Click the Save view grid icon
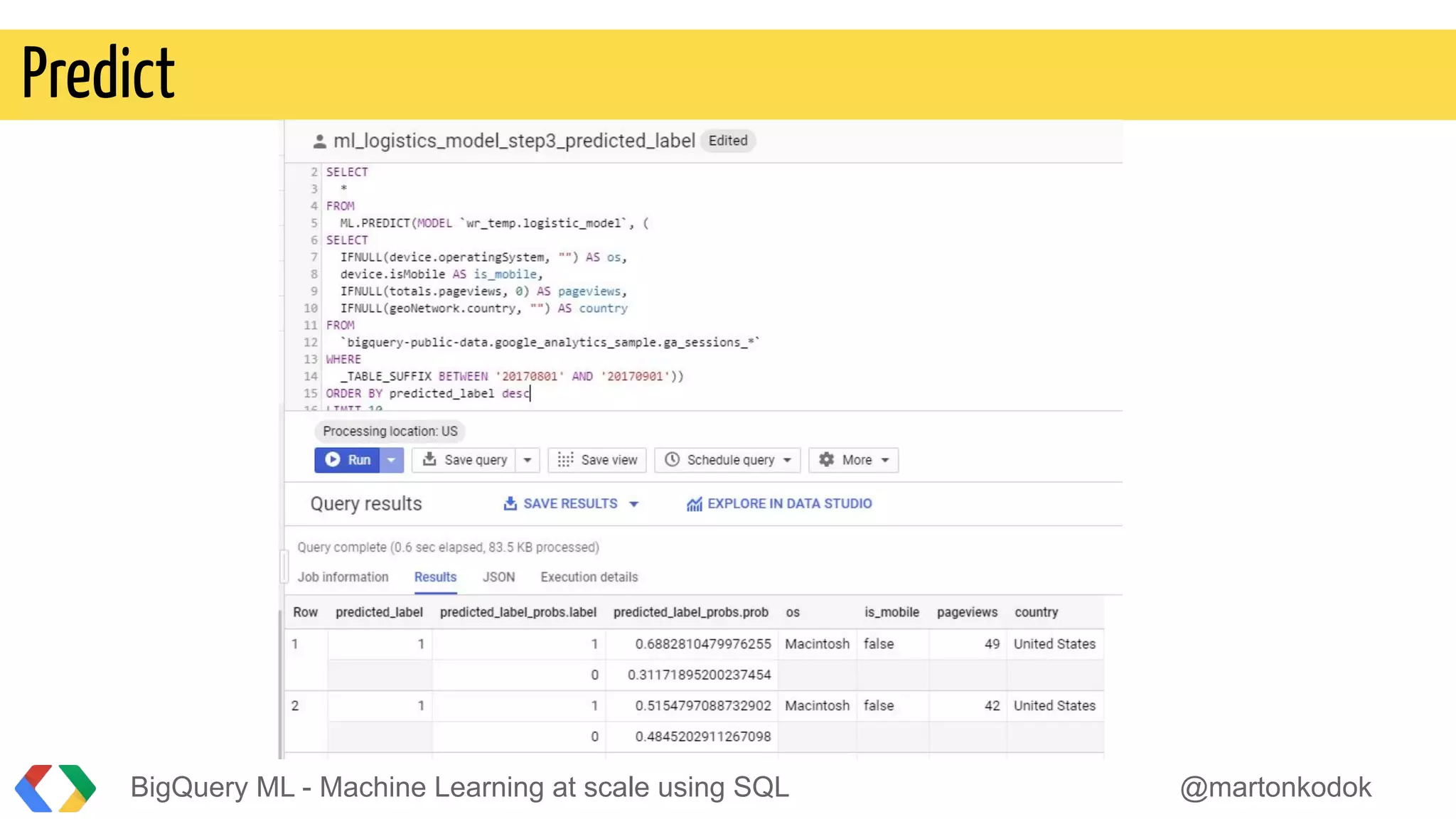The image size is (1456, 819). pyautogui.click(x=565, y=460)
